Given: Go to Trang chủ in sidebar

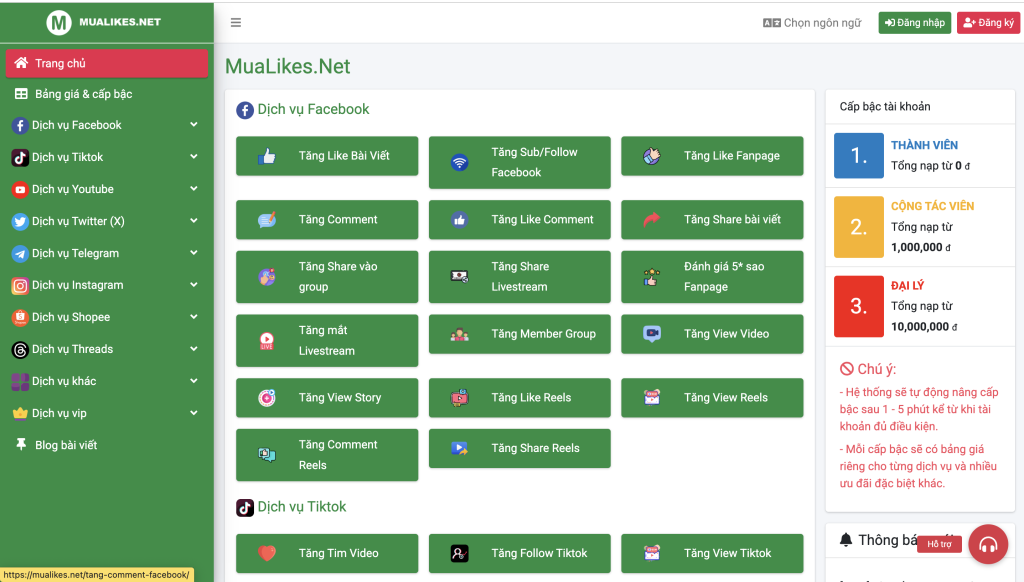Looking at the screenshot, I should [107, 63].
